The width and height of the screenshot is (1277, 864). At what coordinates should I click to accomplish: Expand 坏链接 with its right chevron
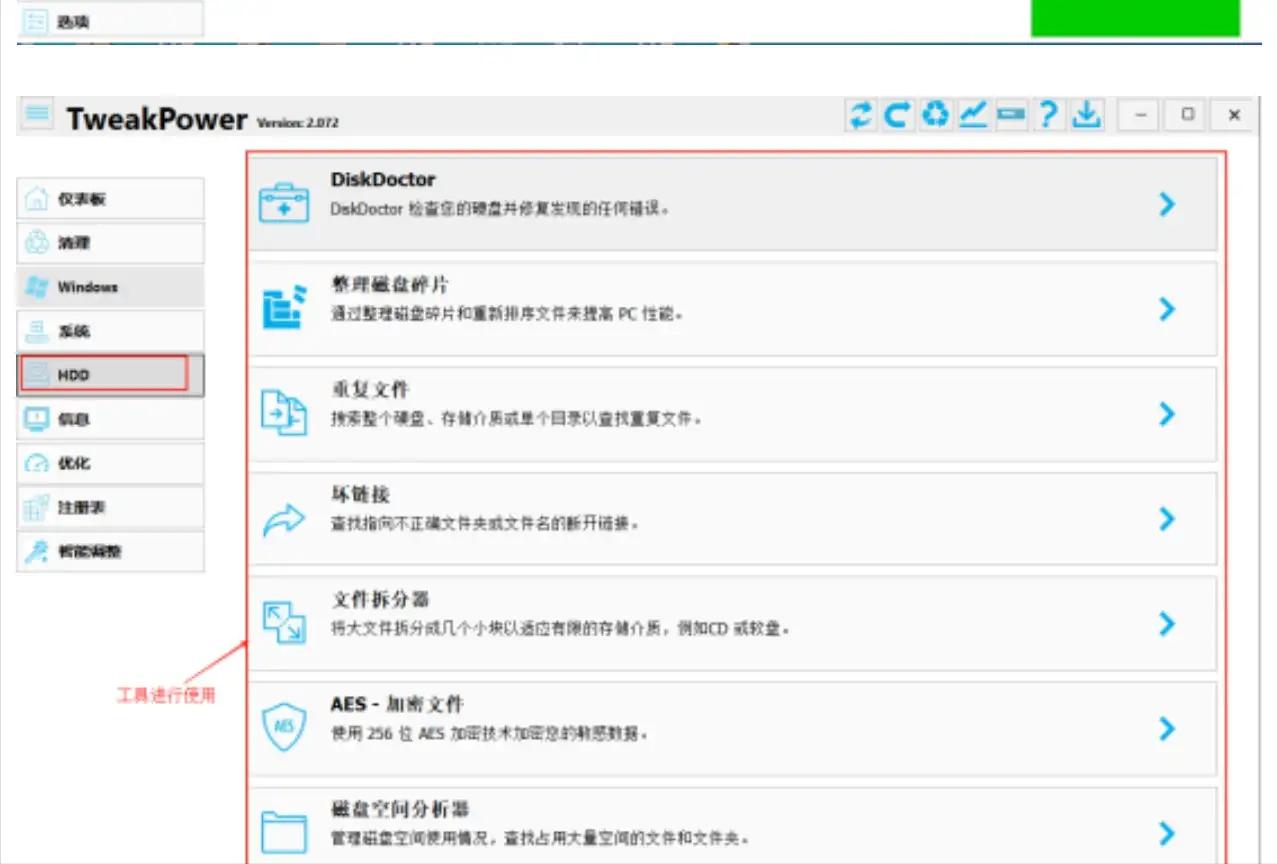pyautogui.click(x=1166, y=519)
